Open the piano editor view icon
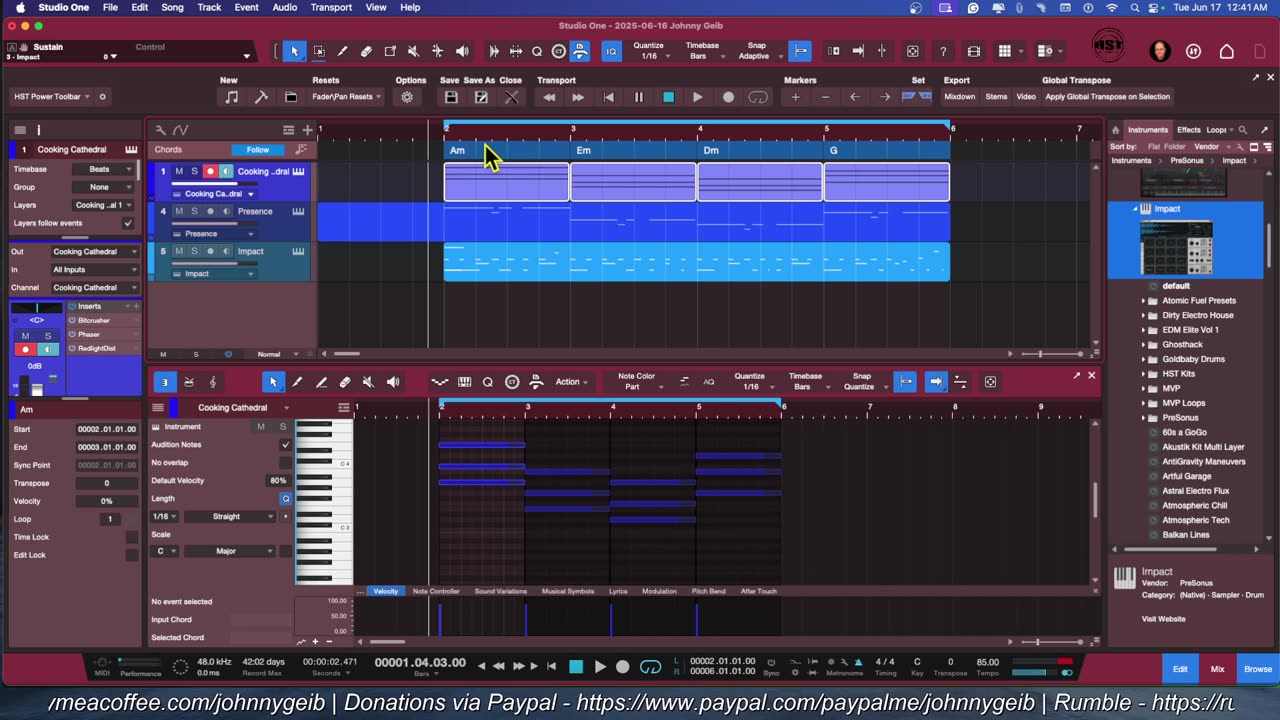Viewport: 1280px width, 720px height. [x=165, y=382]
